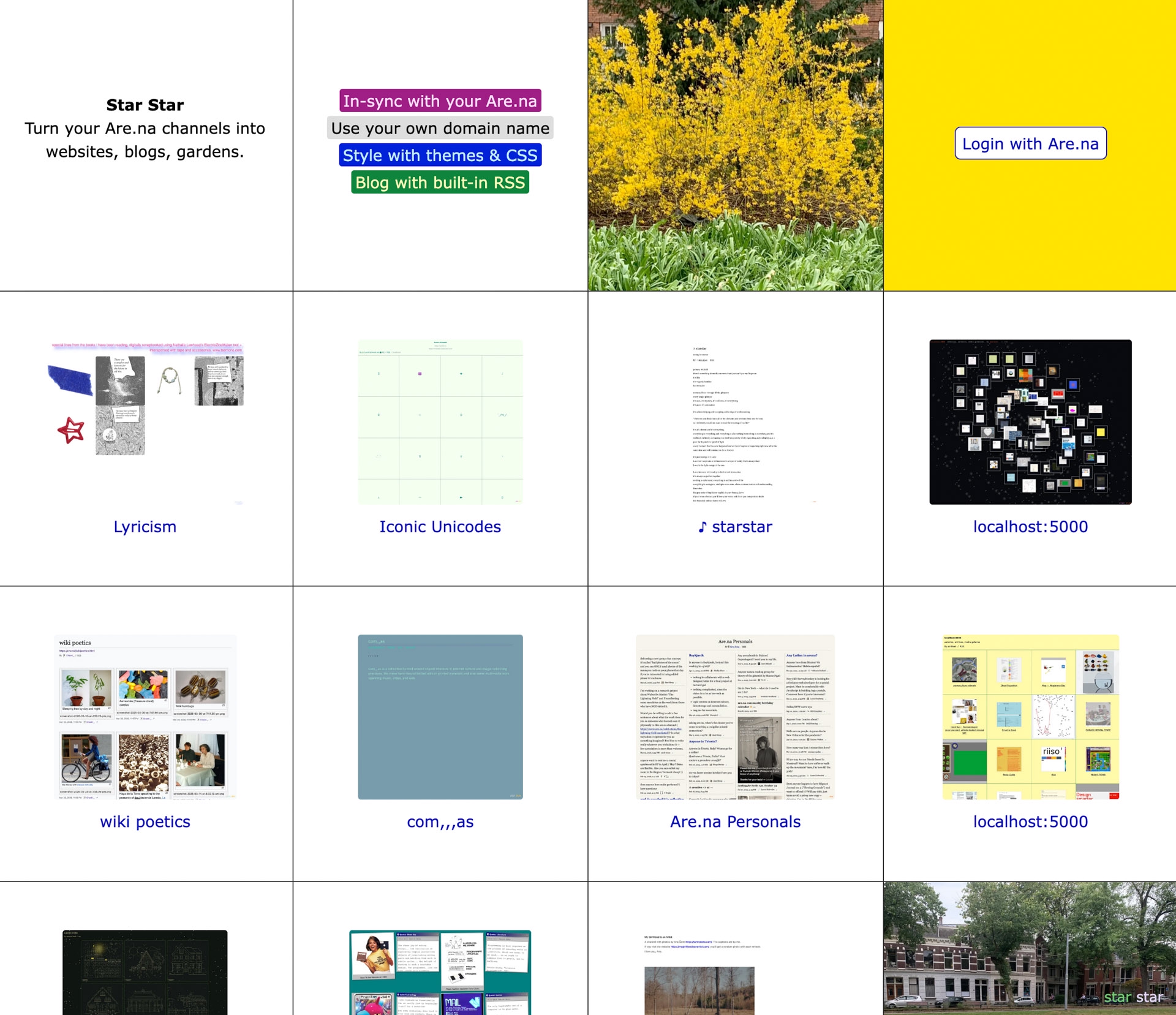Click the In-sync with your Are.na label
This screenshot has height=1015, width=1176.
point(440,101)
